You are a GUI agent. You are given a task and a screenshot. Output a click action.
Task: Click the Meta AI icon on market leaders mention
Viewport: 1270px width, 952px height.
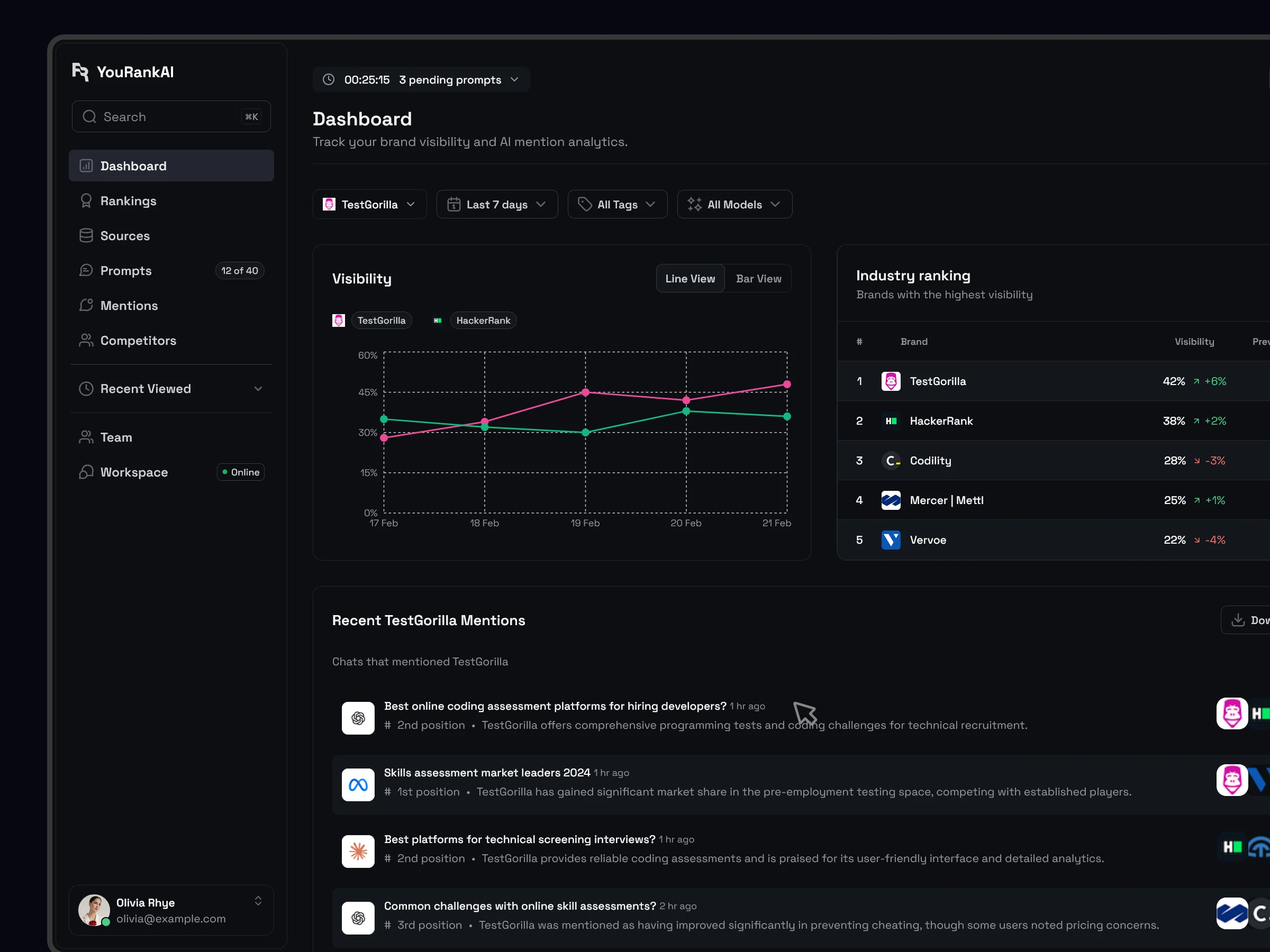[358, 784]
